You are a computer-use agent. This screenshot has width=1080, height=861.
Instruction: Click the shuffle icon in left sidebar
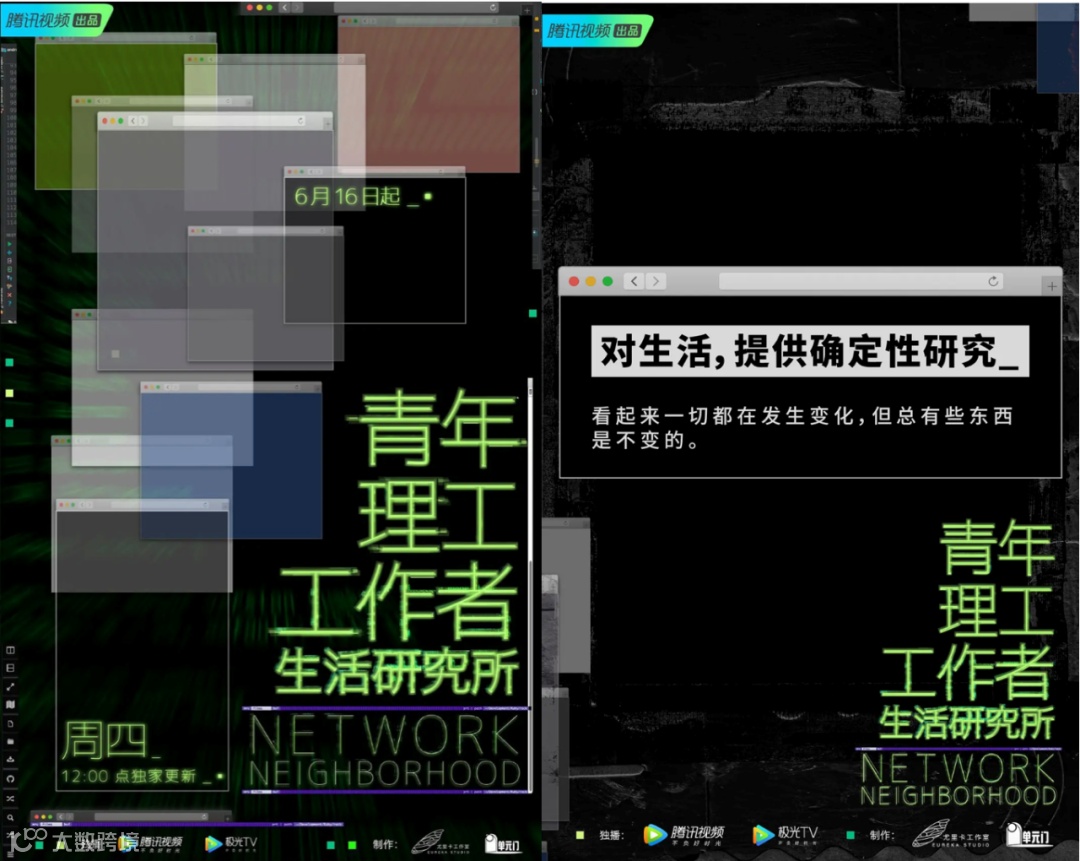coord(10,798)
